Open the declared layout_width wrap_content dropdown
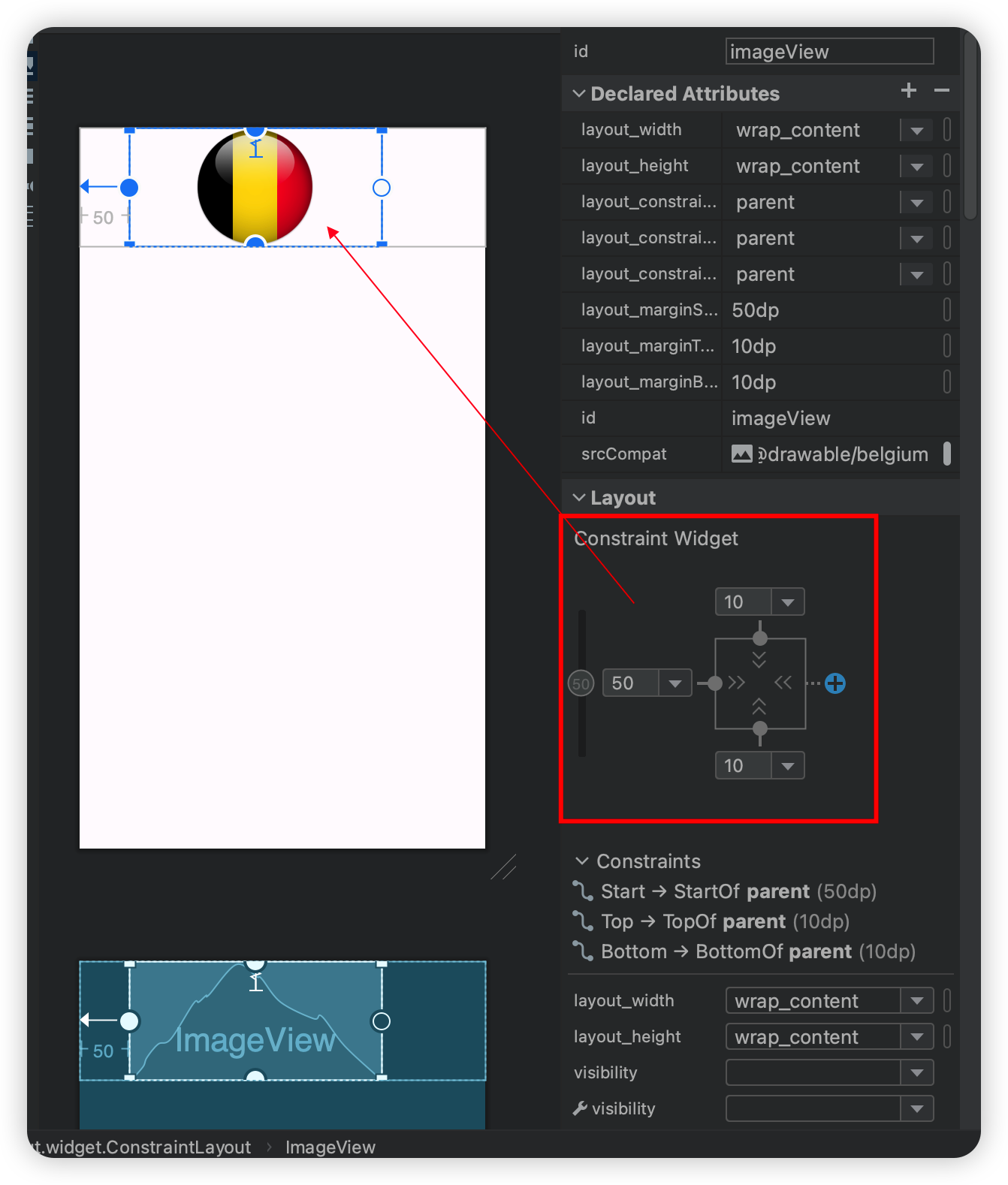Image resolution: width=1008 pixels, height=1185 pixels. pyautogui.click(x=916, y=130)
